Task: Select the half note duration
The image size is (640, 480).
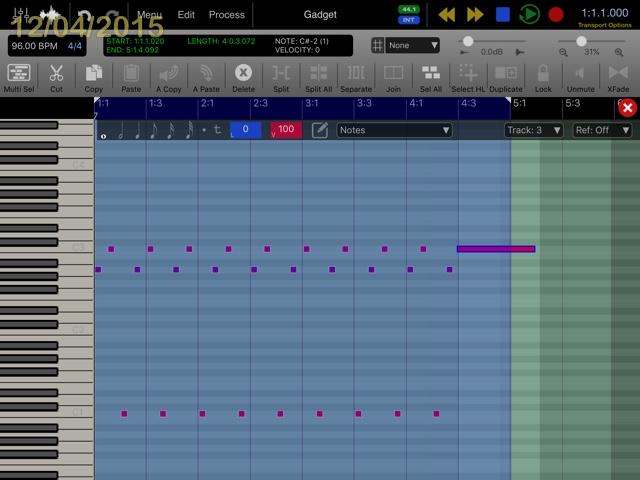Action: click(121, 131)
